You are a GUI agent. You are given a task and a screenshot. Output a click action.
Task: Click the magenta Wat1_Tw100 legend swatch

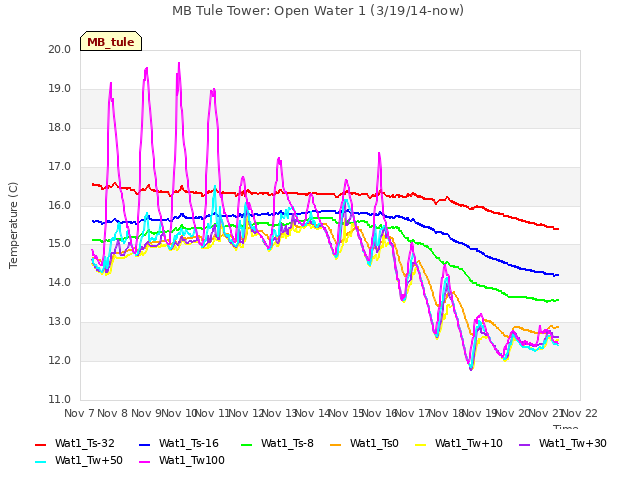click(144, 462)
